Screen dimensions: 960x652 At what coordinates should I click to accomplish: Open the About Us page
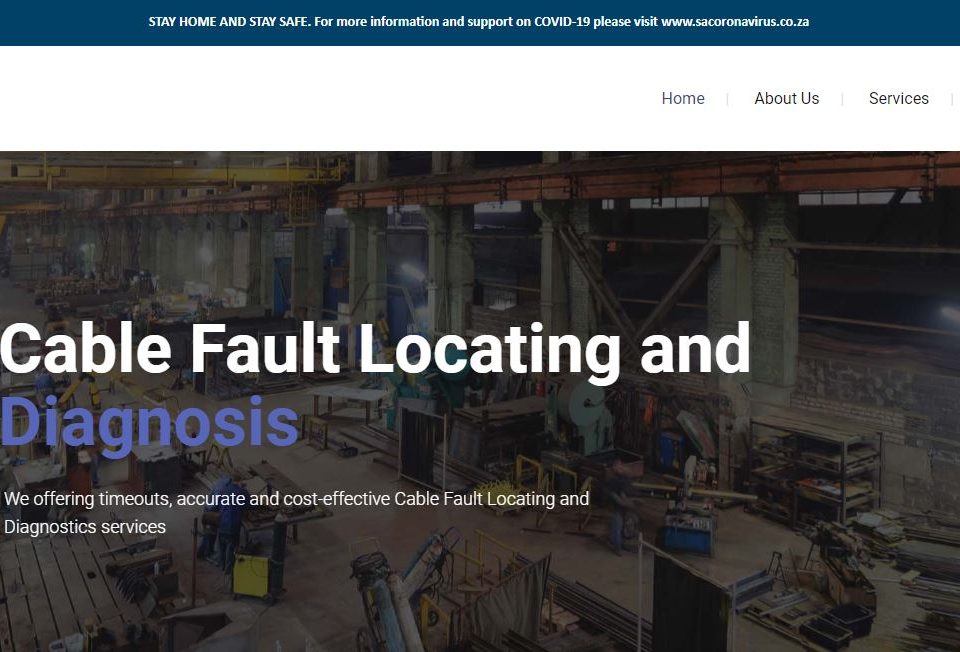pos(787,98)
